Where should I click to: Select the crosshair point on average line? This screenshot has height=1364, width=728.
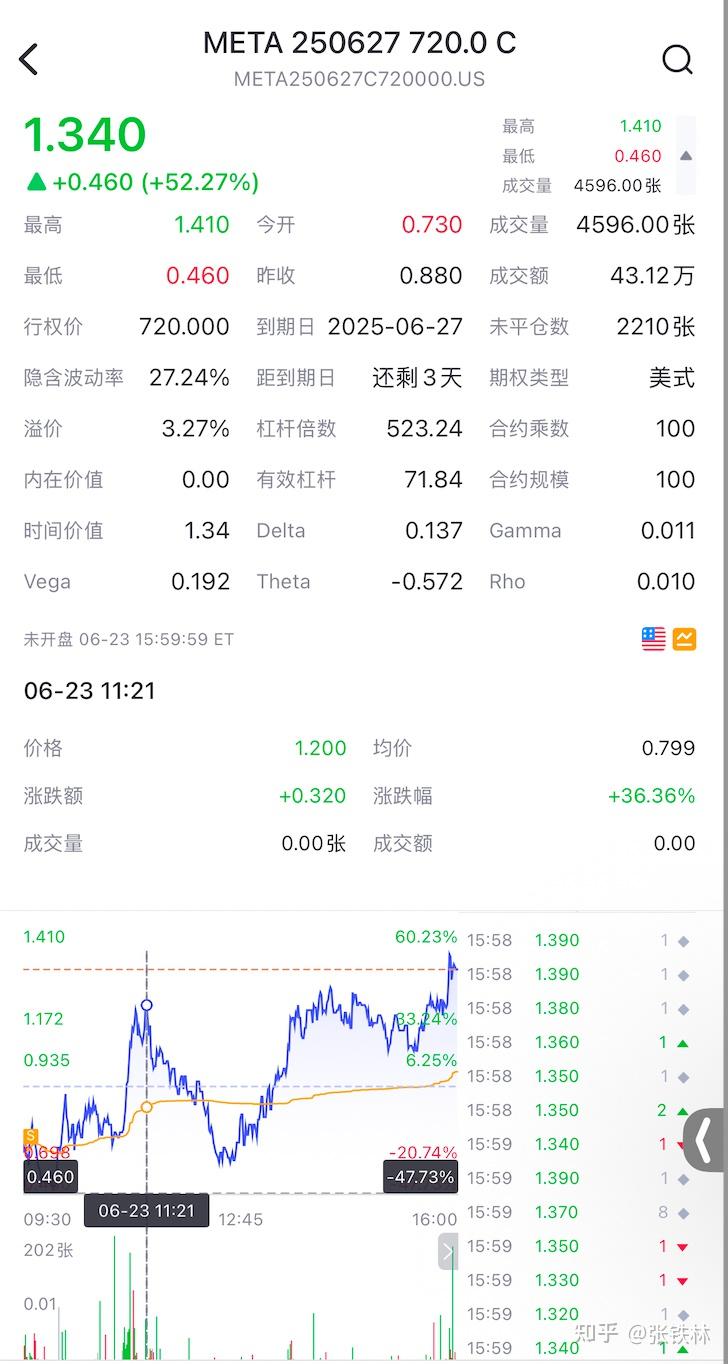pos(147,1106)
